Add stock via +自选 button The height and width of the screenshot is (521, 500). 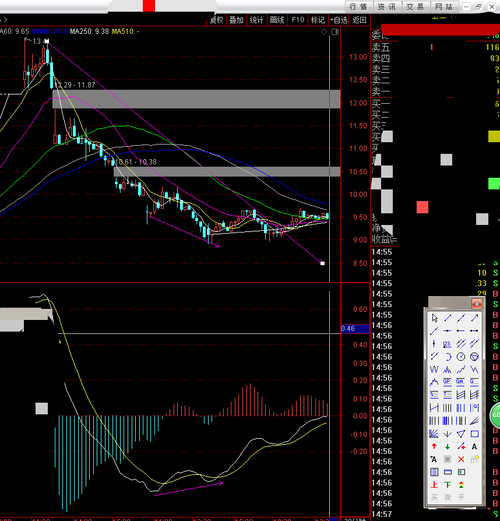pyautogui.click(x=339, y=20)
